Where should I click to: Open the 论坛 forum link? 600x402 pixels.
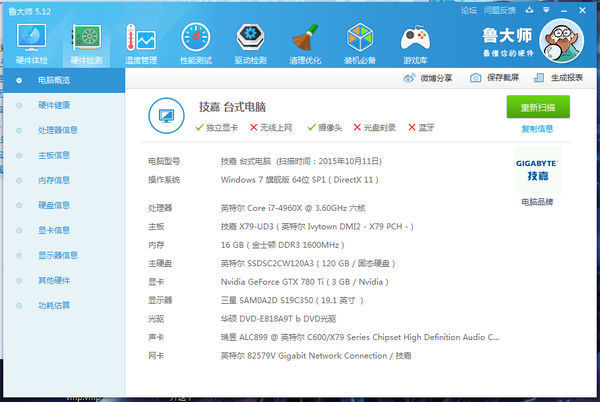click(x=469, y=10)
